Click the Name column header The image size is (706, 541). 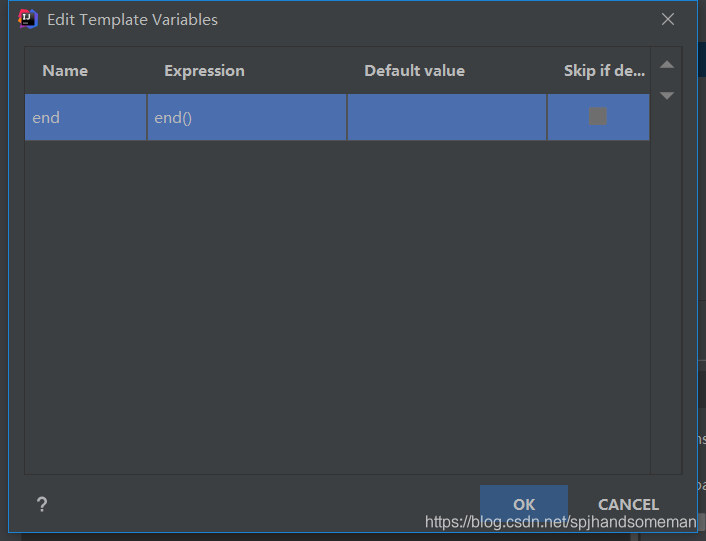point(65,71)
